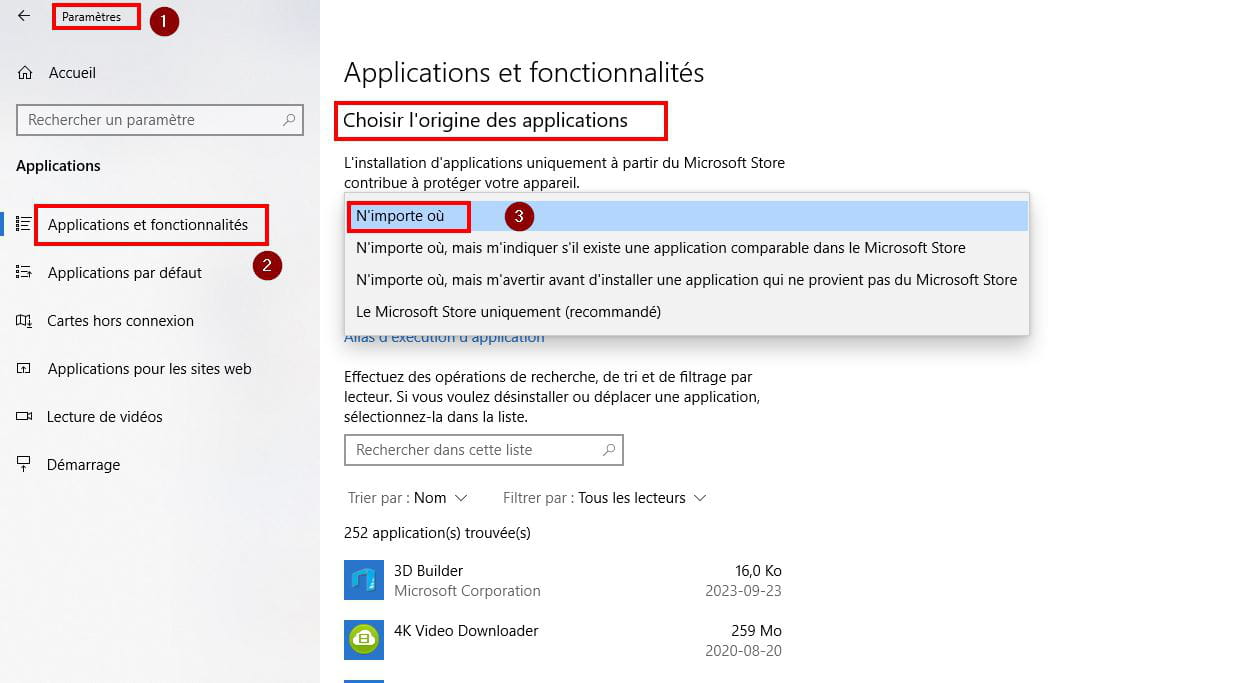Select the 3D Builder app icon

364,580
